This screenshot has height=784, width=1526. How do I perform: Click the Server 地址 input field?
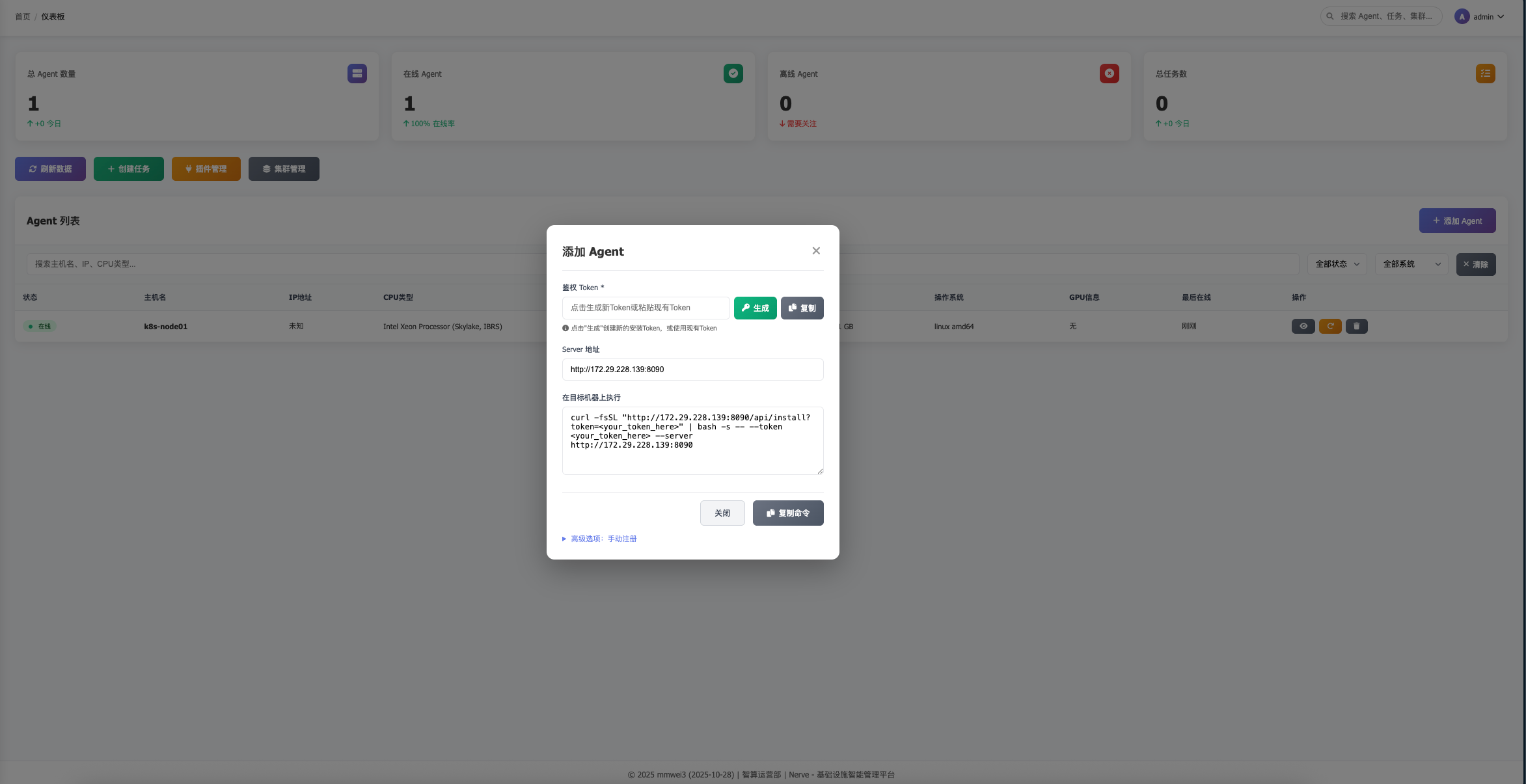tap(692, 370)
